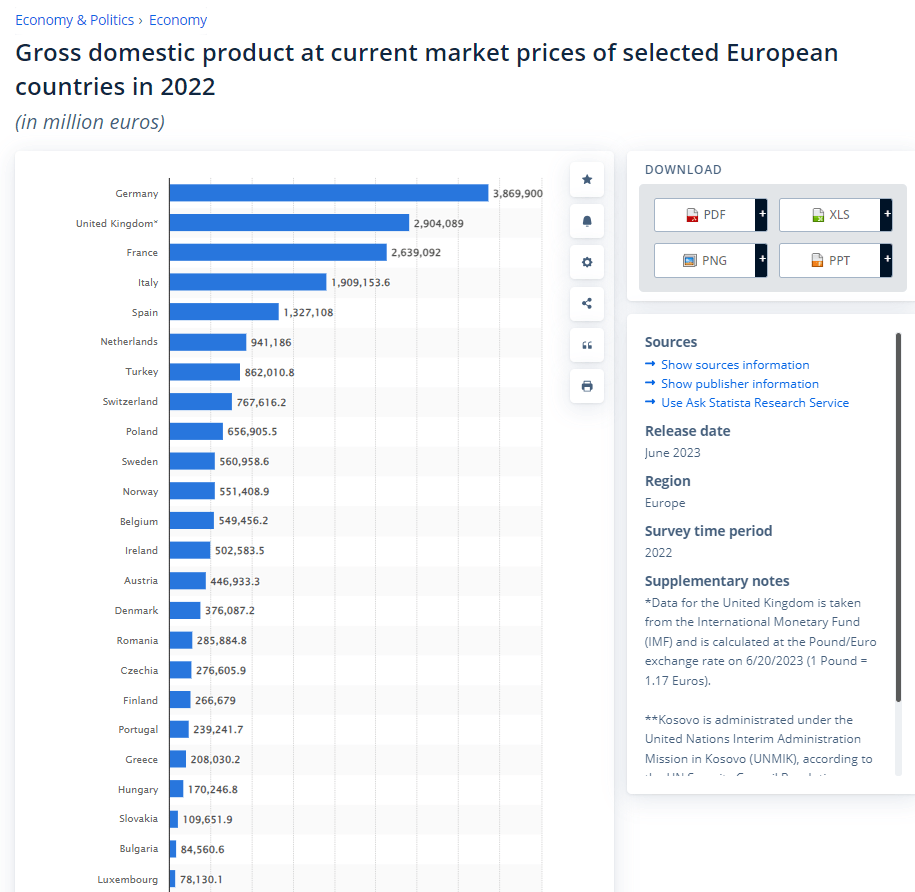The height and width of the screenshot is (892, 915).
Task: Expand the plus beside PPT download
Action: point(886,261)
